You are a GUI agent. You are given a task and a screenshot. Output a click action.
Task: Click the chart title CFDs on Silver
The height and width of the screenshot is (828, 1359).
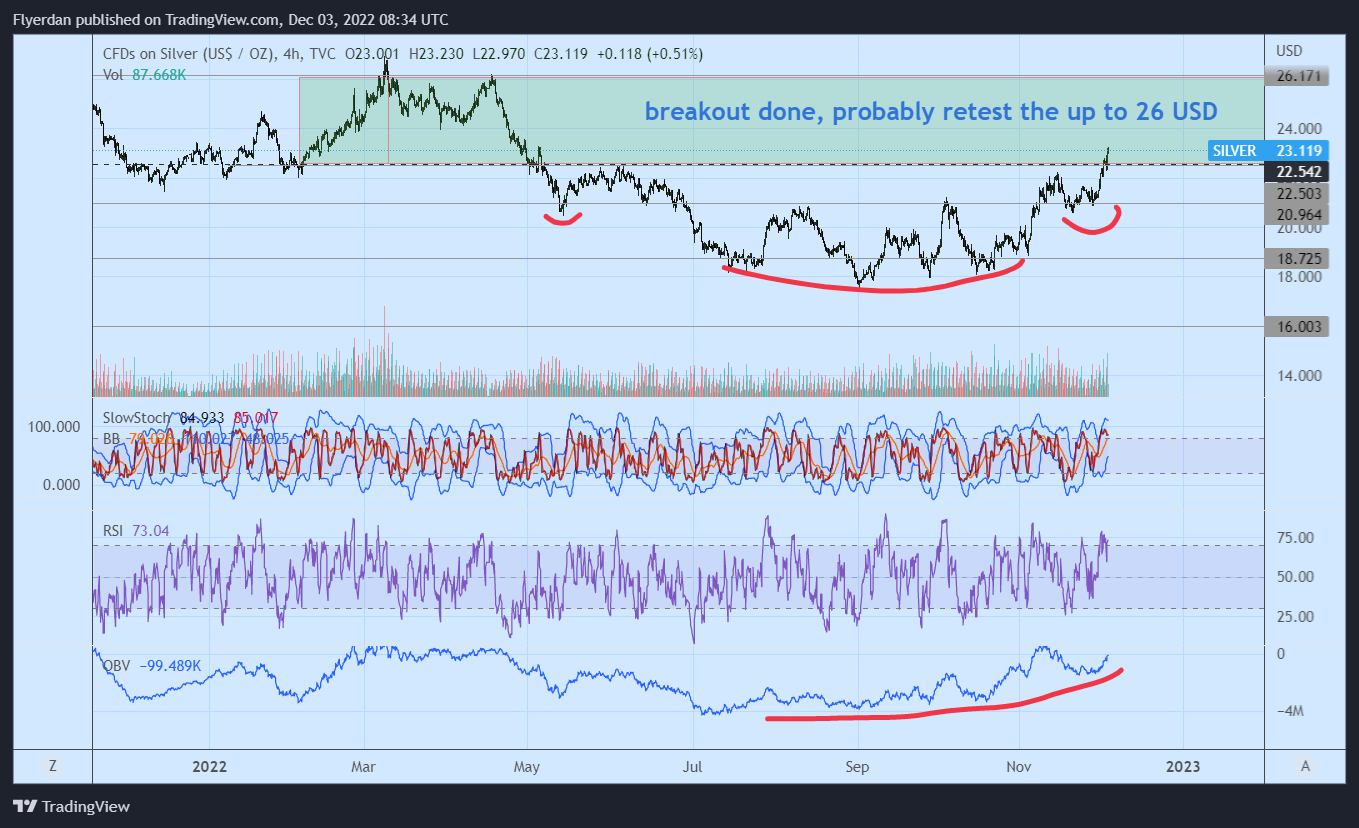tap(217, 54)
